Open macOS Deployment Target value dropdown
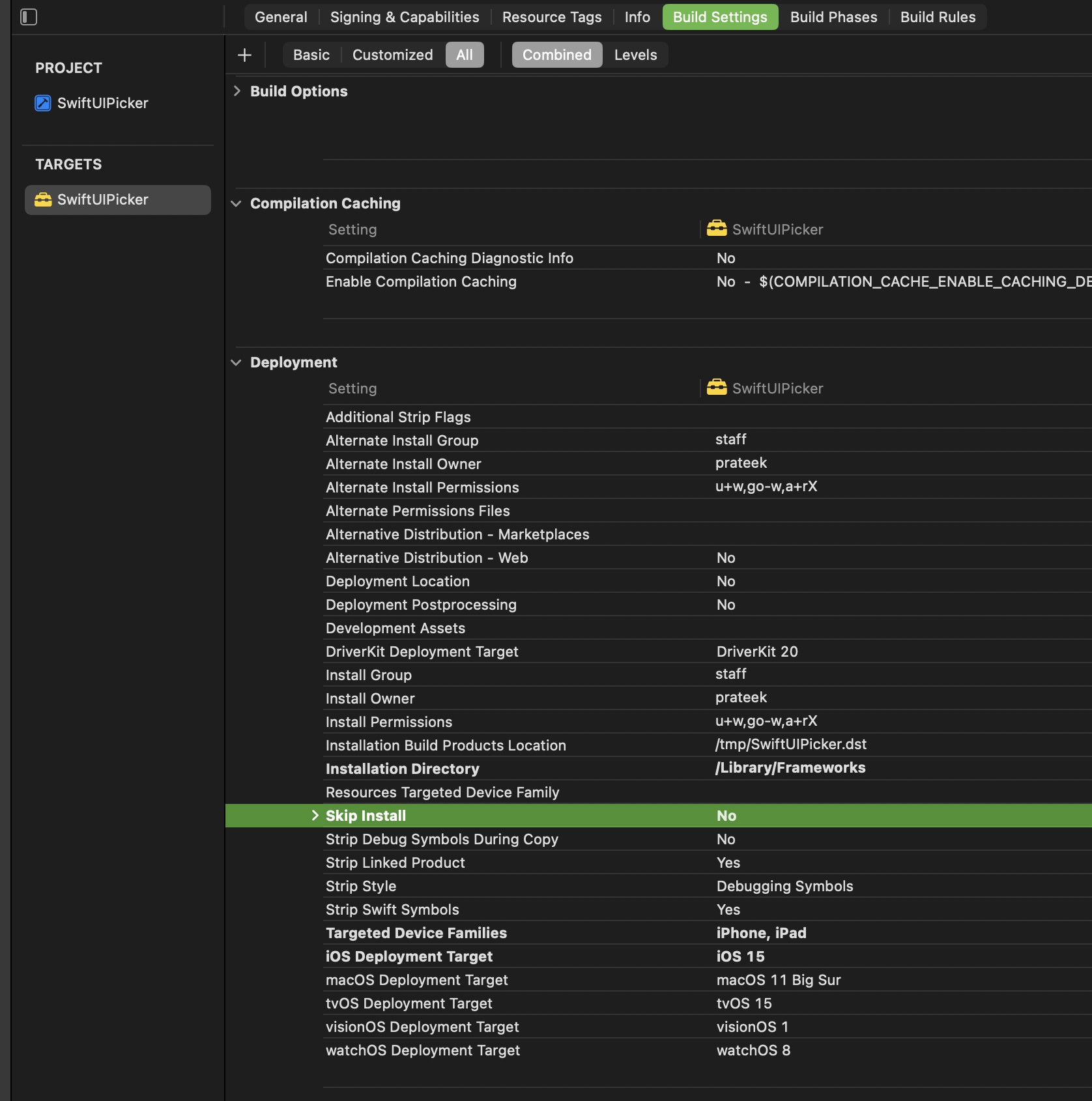1092x1101 pixels. 779,980
